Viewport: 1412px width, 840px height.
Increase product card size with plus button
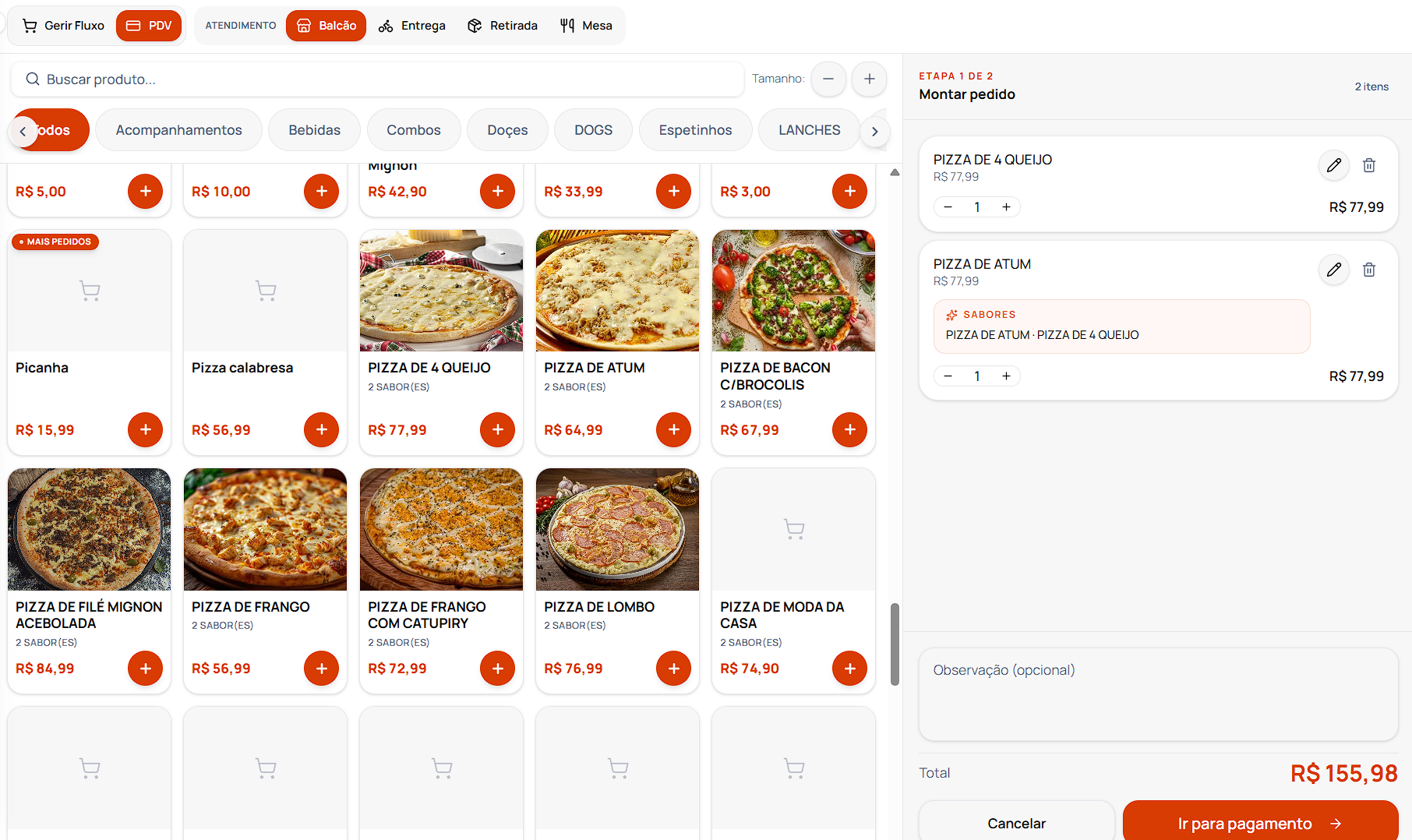pos(870,79)
